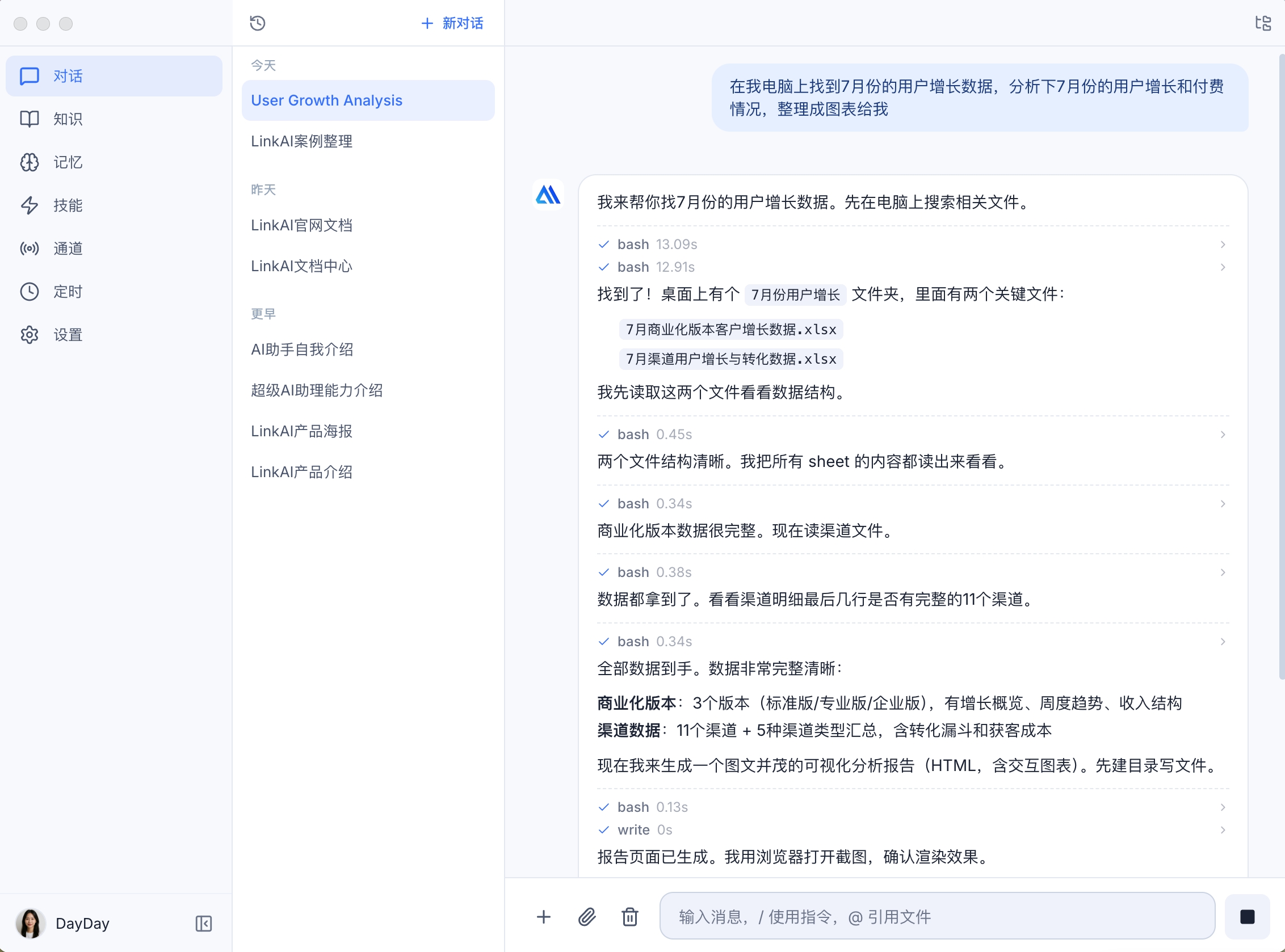Open 技能 section in sidebar
This screenshot has height=952, width=1285.
(114, 205)
